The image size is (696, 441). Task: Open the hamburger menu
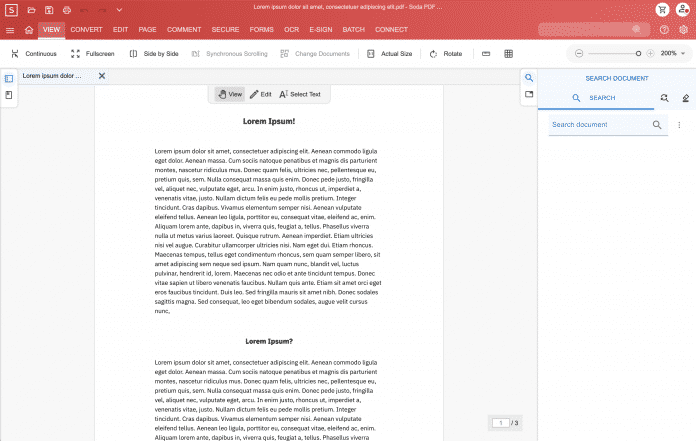(10, 30)
